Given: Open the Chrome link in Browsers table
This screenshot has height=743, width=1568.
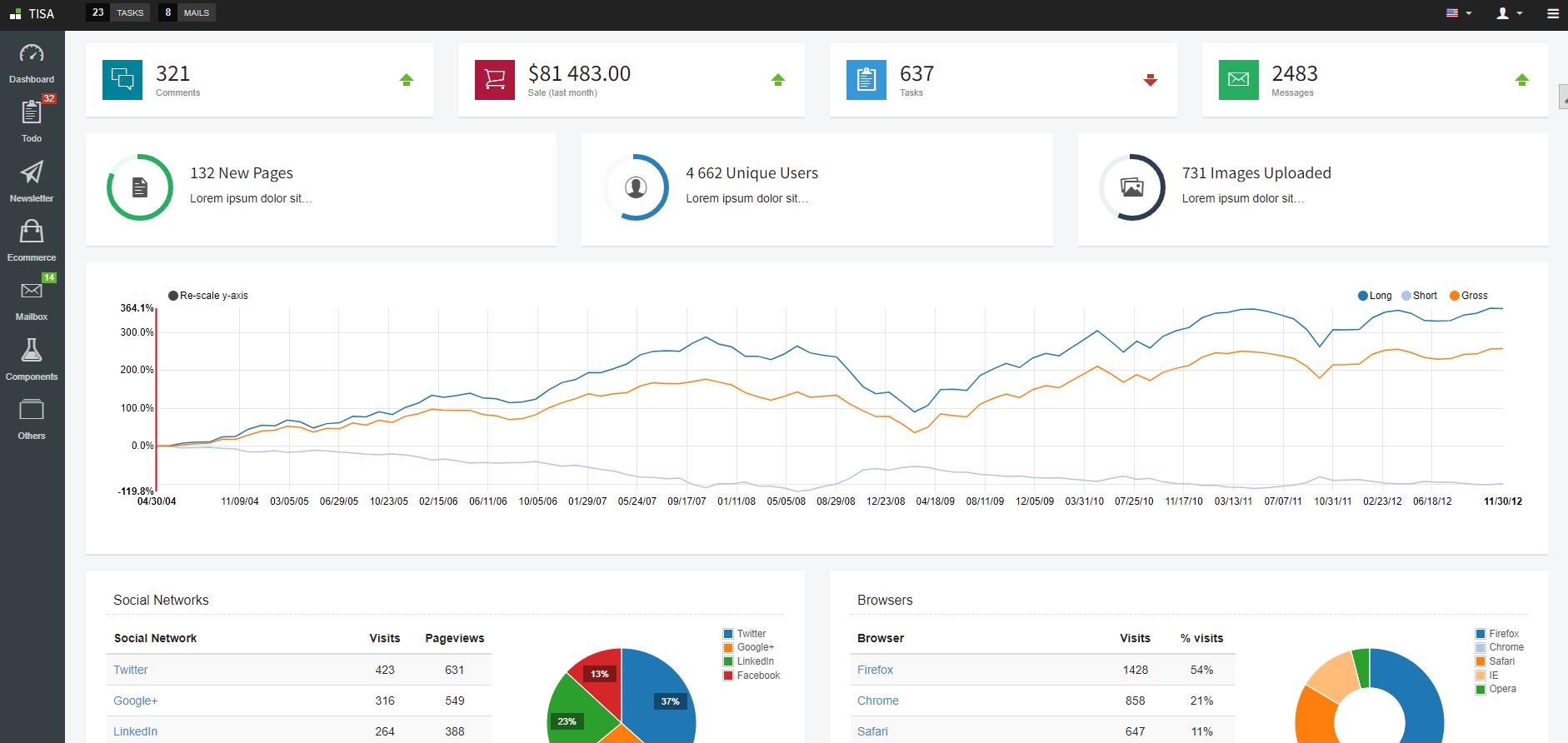Looking at the screenshot, I should 878,701.
